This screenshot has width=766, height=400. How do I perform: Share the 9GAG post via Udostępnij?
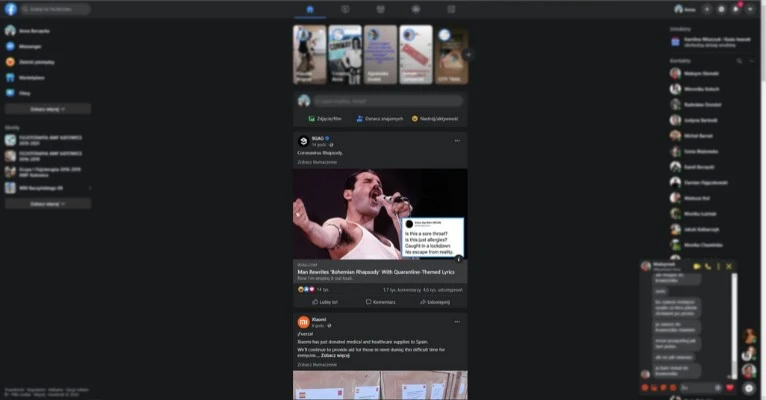click(x=435, y=302)
